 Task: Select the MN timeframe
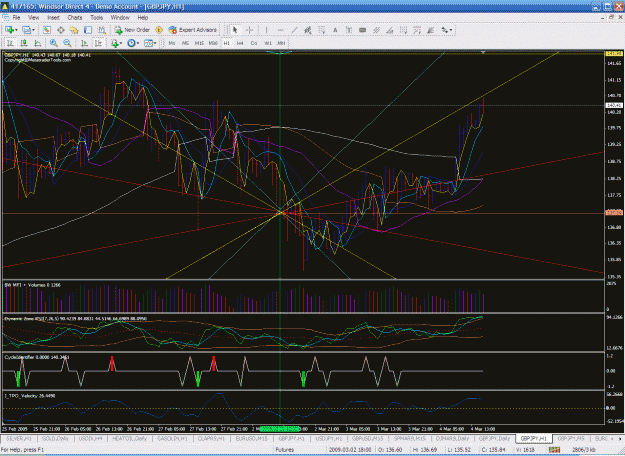[x=281, y=43]
